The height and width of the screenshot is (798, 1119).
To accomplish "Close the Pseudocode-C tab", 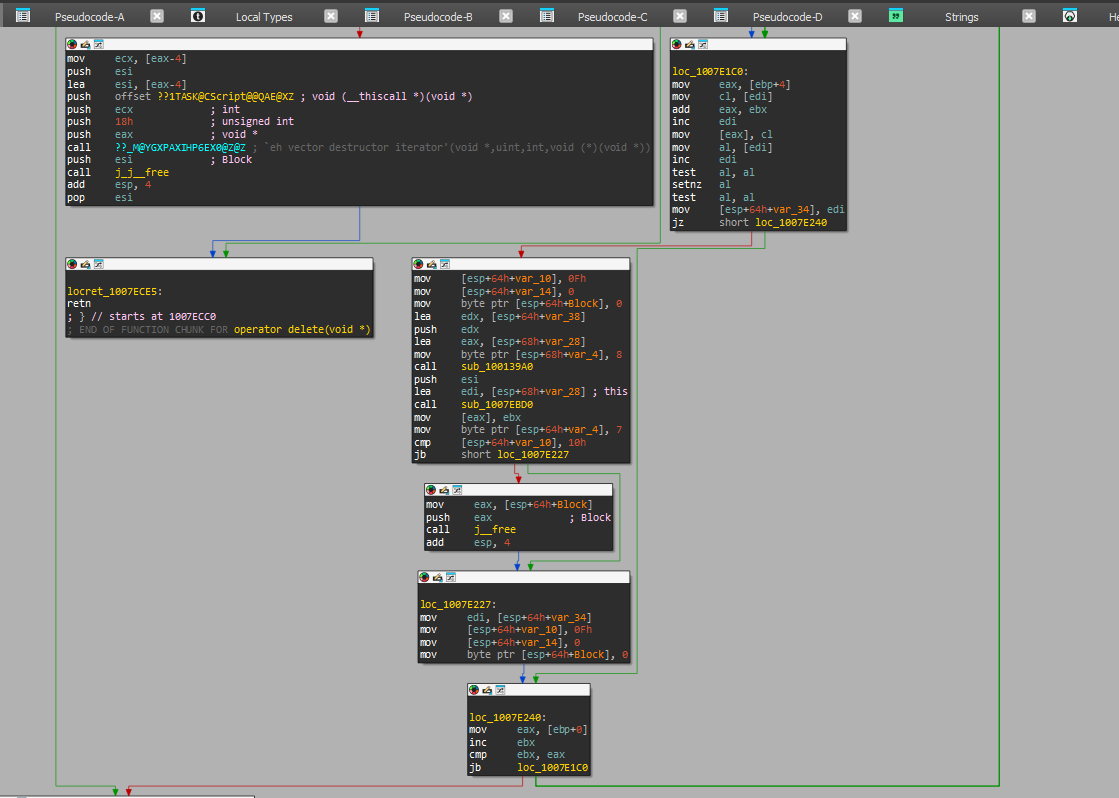I will point(680,16).
